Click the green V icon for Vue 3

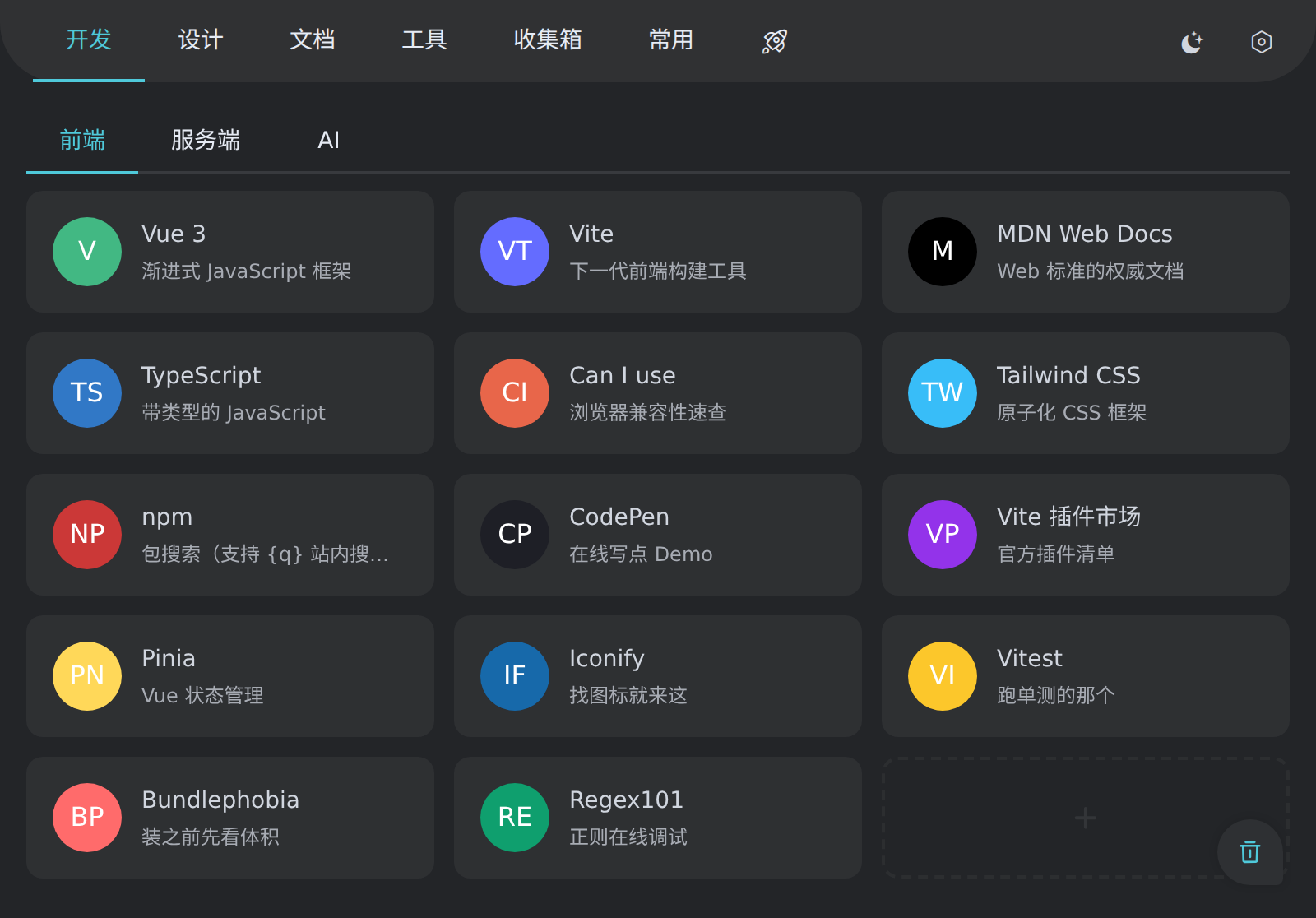coord(87,252)
